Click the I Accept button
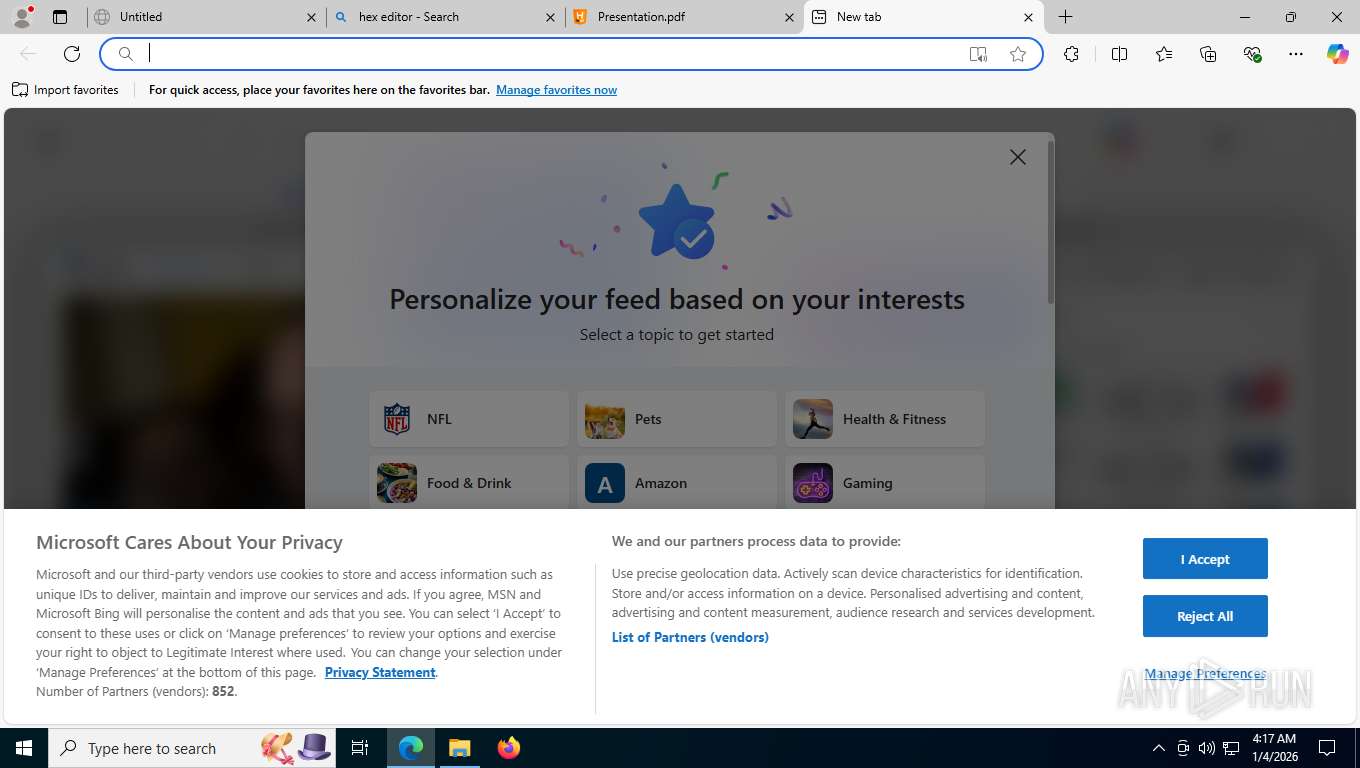1360x768 pixels. pos(1205,559)
